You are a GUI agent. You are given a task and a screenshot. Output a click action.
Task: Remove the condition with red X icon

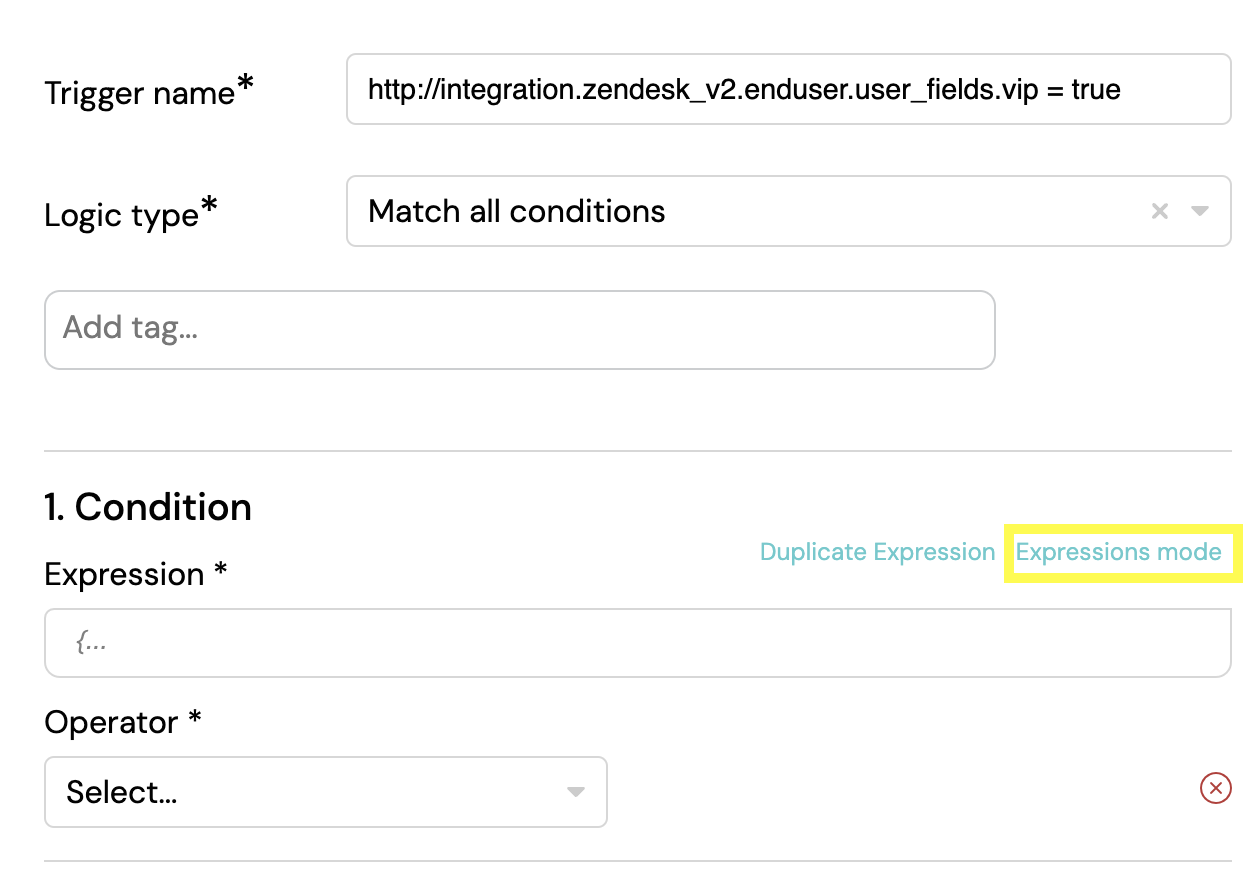[1215, 789]
